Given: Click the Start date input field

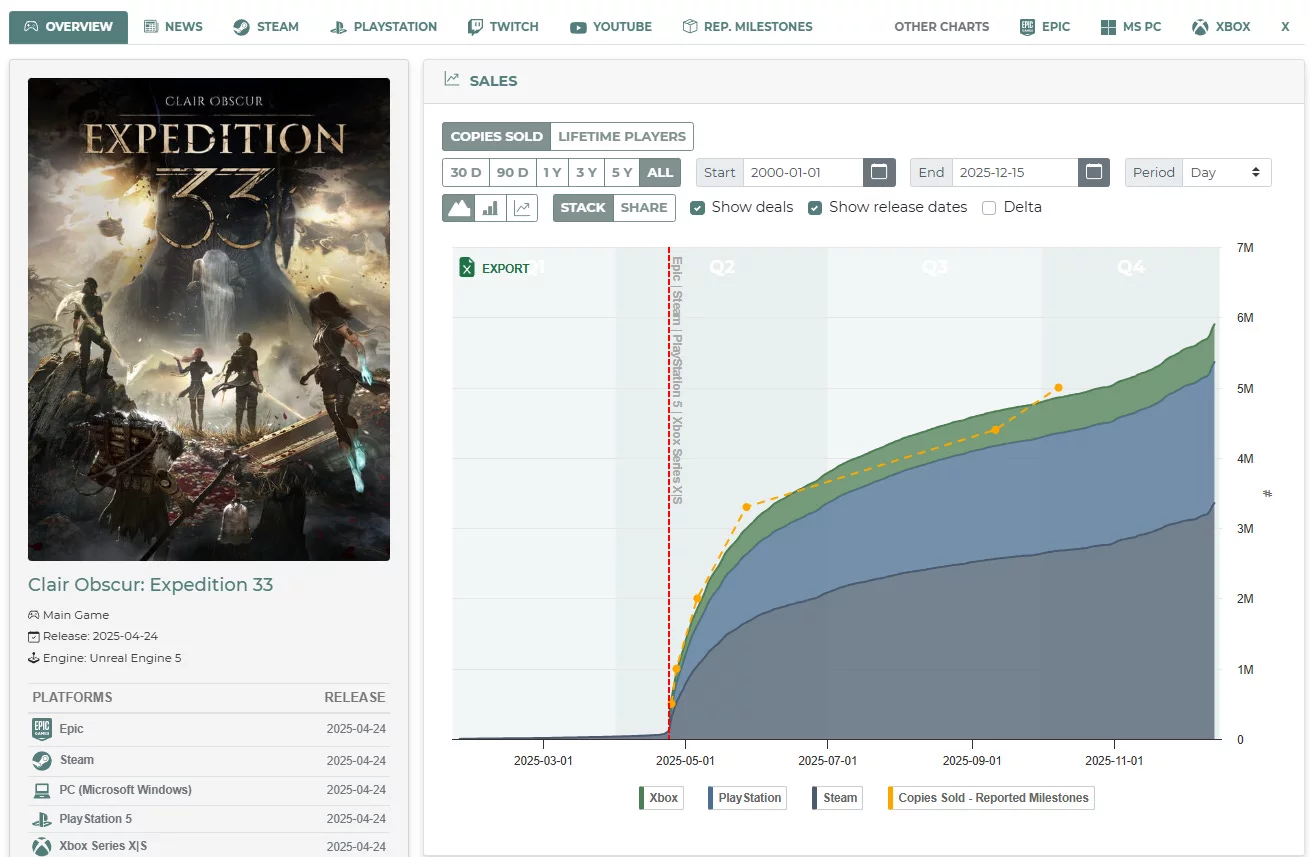Looking at the screenshot, I should point(802,172).
